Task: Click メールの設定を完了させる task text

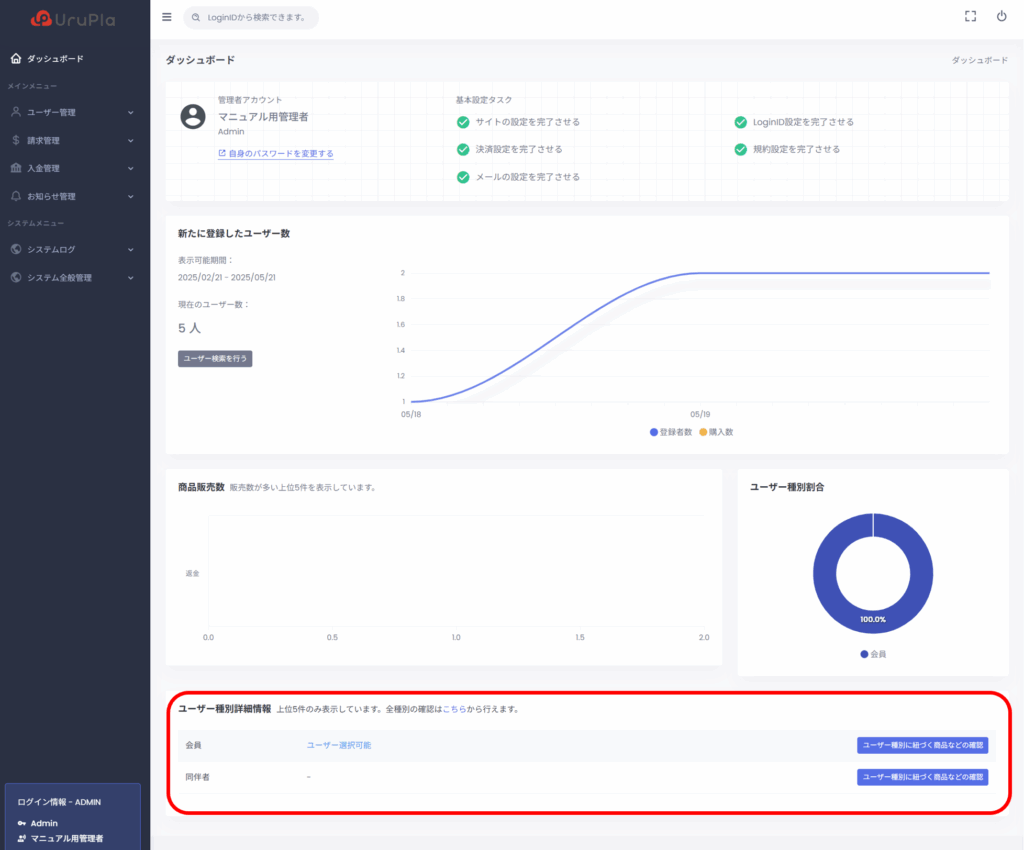Action: click(x=528, y=177)
